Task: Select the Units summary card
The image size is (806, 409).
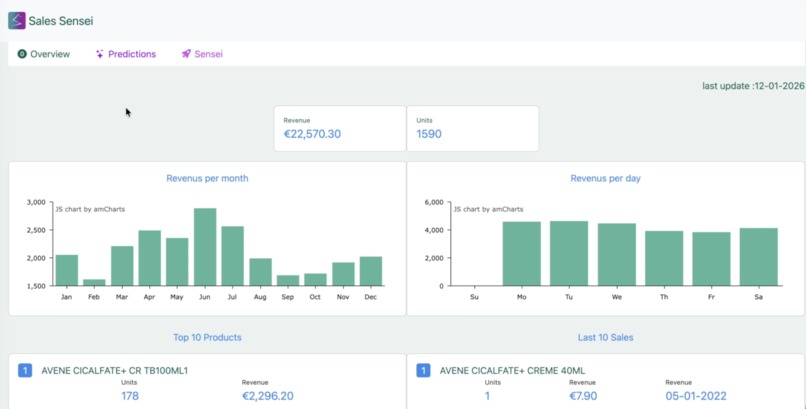Action: click(x=473, y=128)
